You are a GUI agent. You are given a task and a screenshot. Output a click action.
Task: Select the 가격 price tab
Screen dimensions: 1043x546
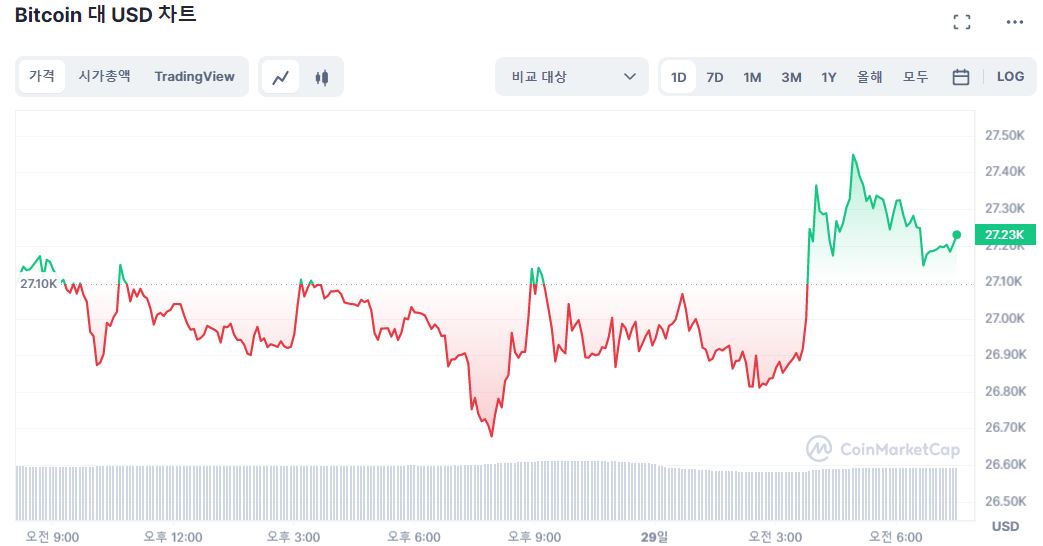click(x=41, y=76)
